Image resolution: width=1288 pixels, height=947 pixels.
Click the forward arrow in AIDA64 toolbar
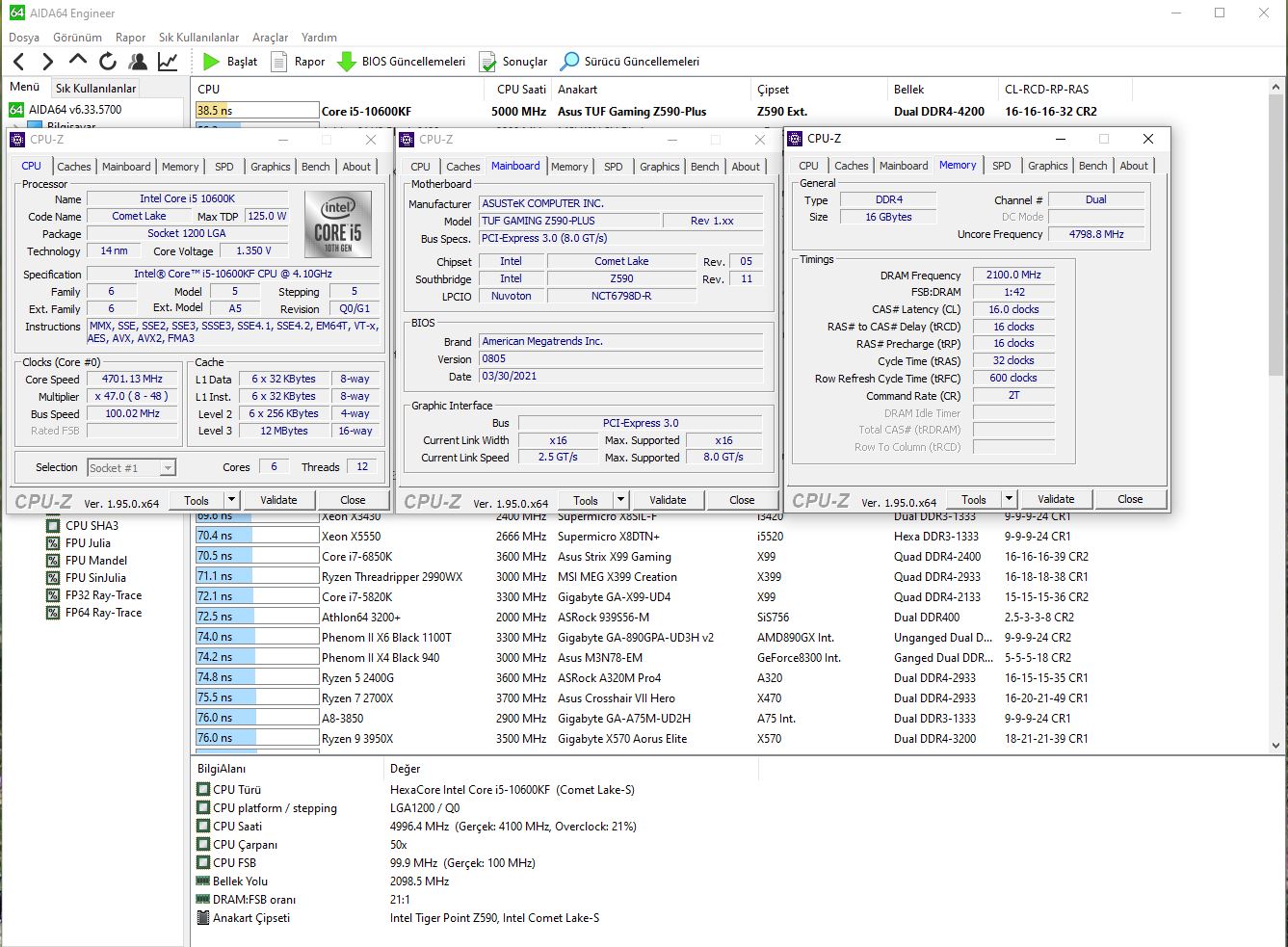pos(47,62)
